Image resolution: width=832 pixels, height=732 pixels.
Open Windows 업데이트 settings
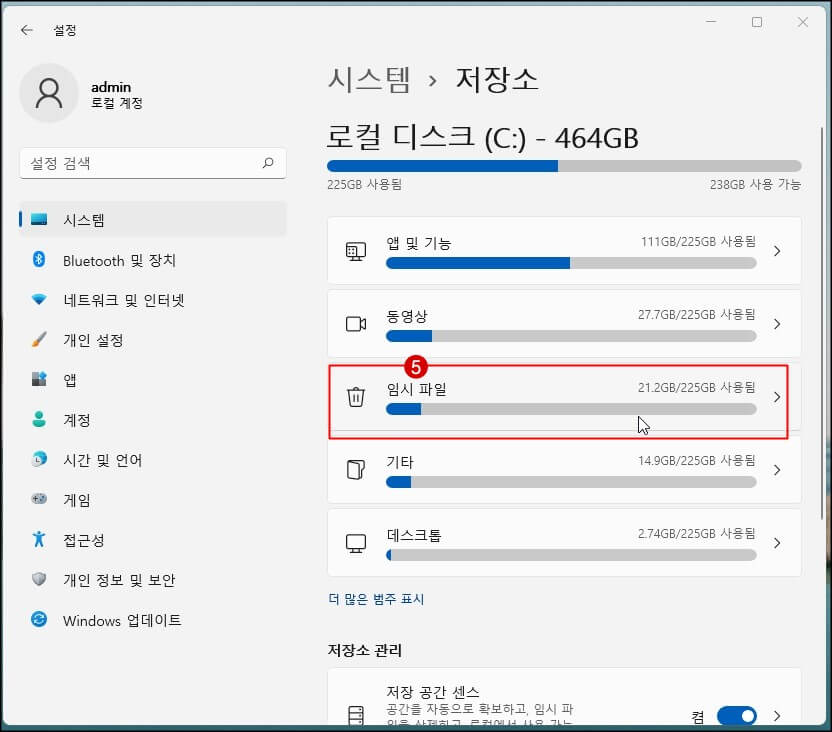tap(120, 620)
